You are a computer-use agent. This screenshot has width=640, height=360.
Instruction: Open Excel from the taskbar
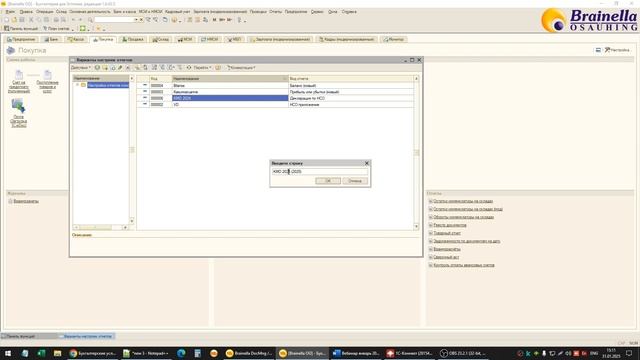41,353
